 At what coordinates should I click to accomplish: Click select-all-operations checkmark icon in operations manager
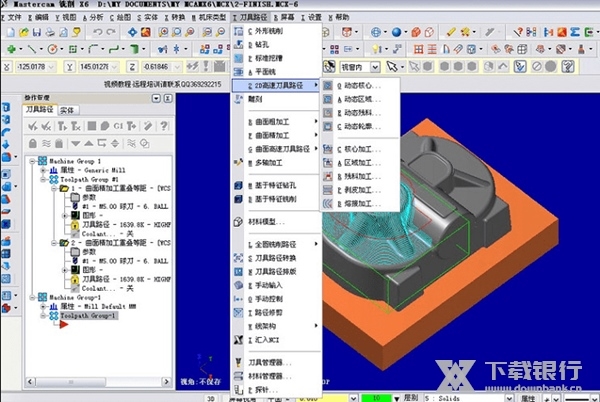click(33, 125)
